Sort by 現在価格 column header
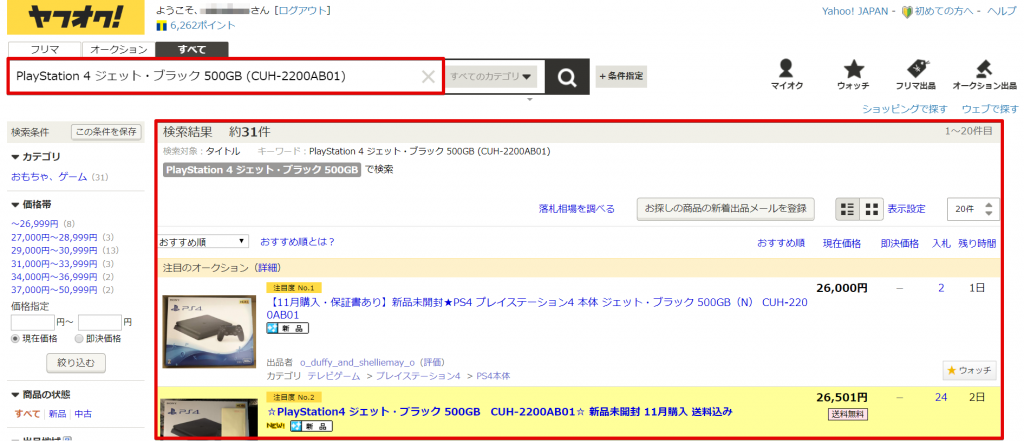Viewport: 1024px width, 442px height. pos(842,244)
